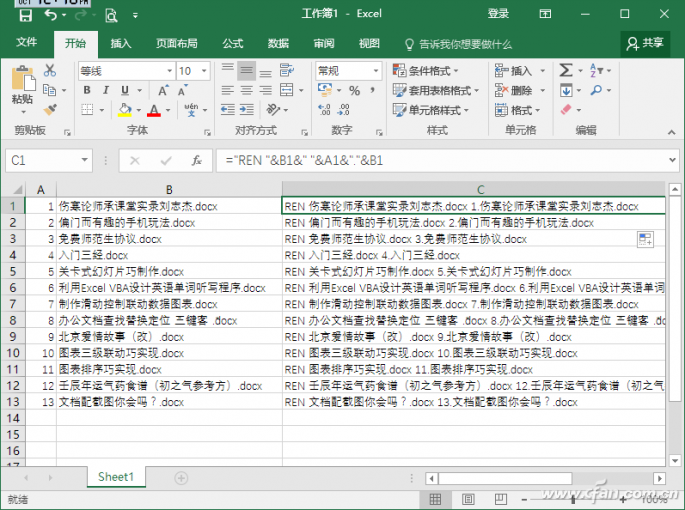Collapse the ribbon with the chevron
685x510 pixels.
(671, 132)
